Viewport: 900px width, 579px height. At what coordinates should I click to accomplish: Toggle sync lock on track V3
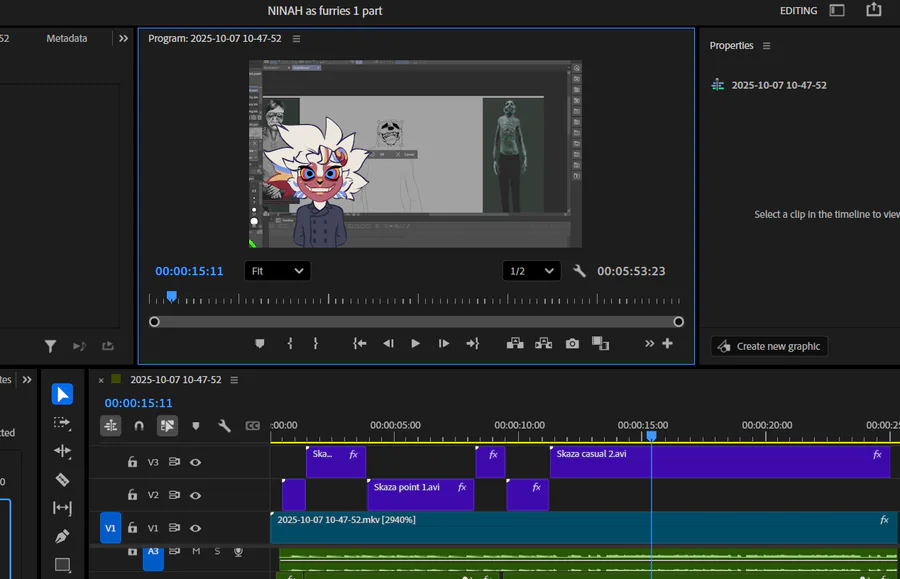tap(174, 462)
